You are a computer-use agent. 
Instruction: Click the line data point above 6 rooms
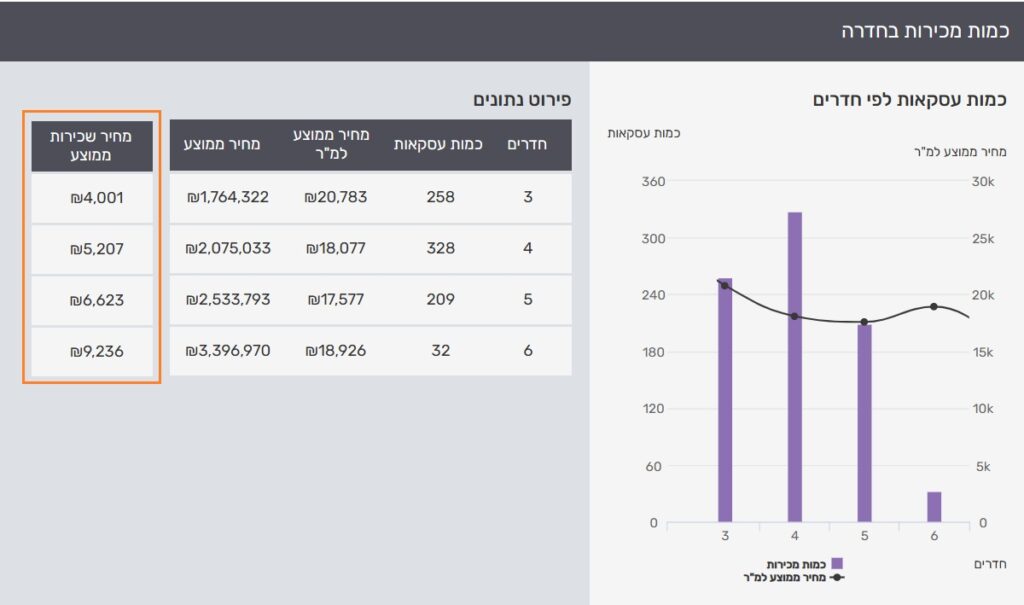[934, 307]
